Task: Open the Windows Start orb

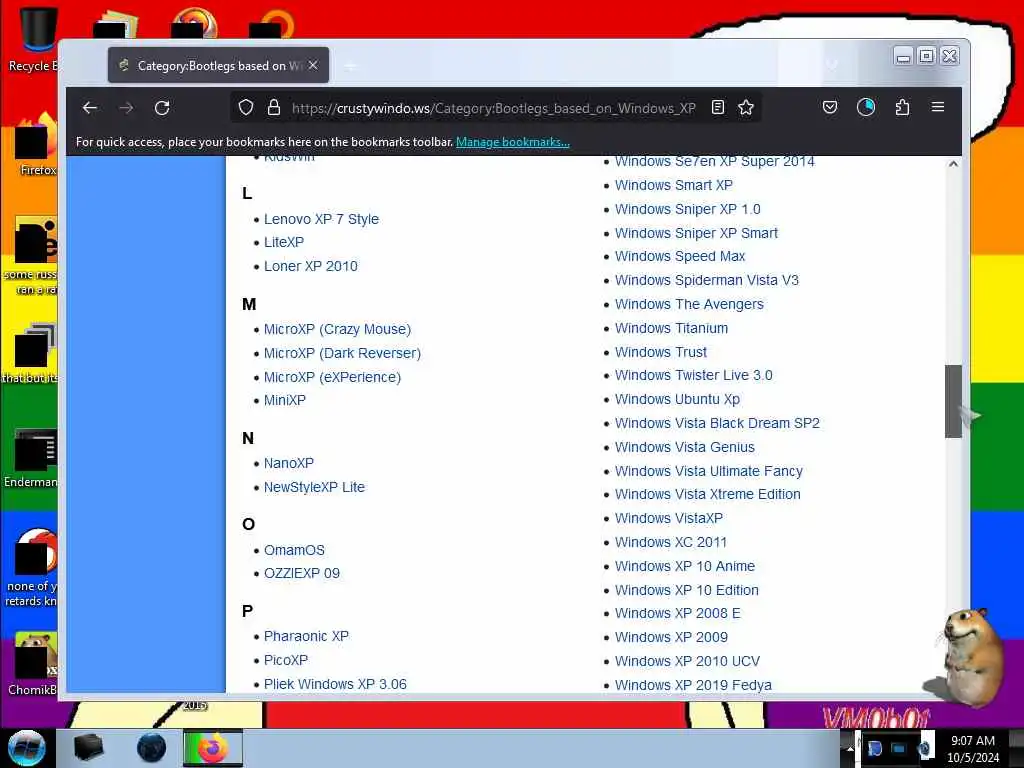Action: (x=26, y=748)
